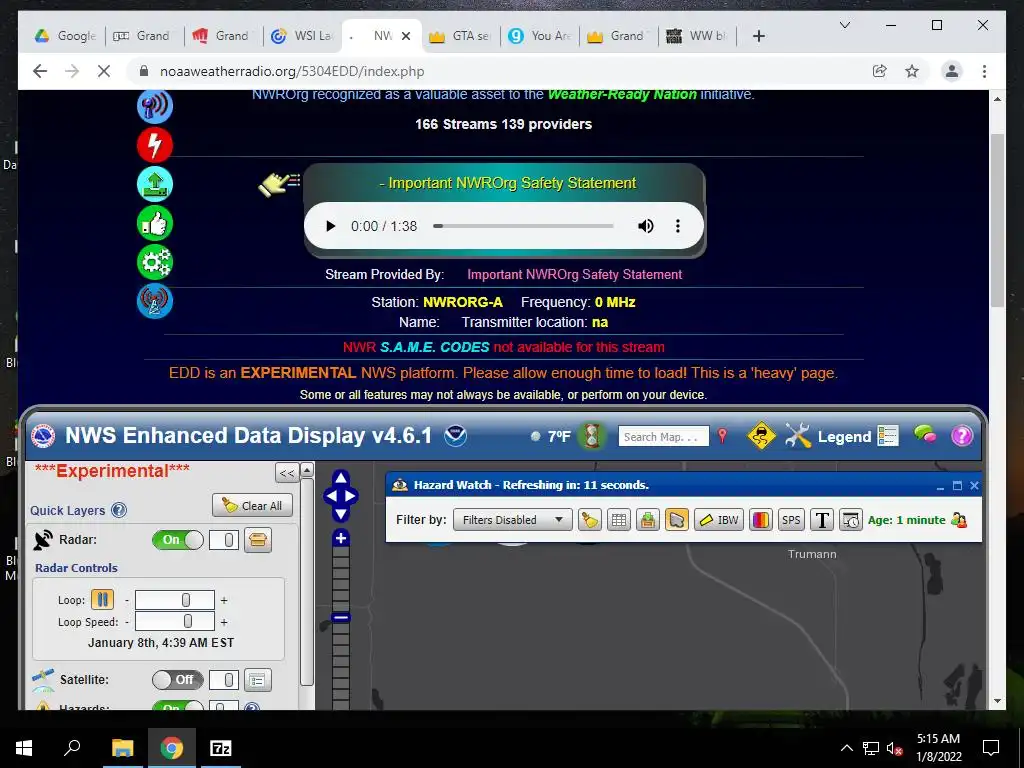Click the blue radio broadcast sidebar icon
Image resolution: width=1024 pixels, height=768 pixels.
point(155,106)
